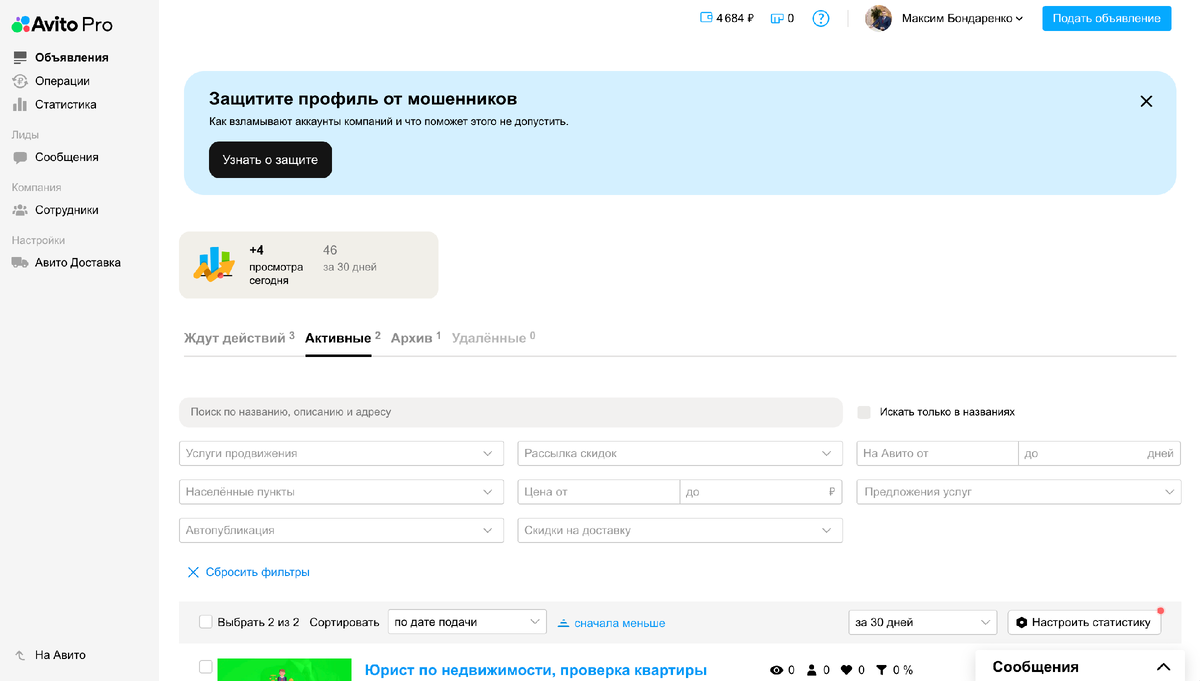Open Авито Доставка in sidebar
The image size is (1200, 681).
pos(78,262)
